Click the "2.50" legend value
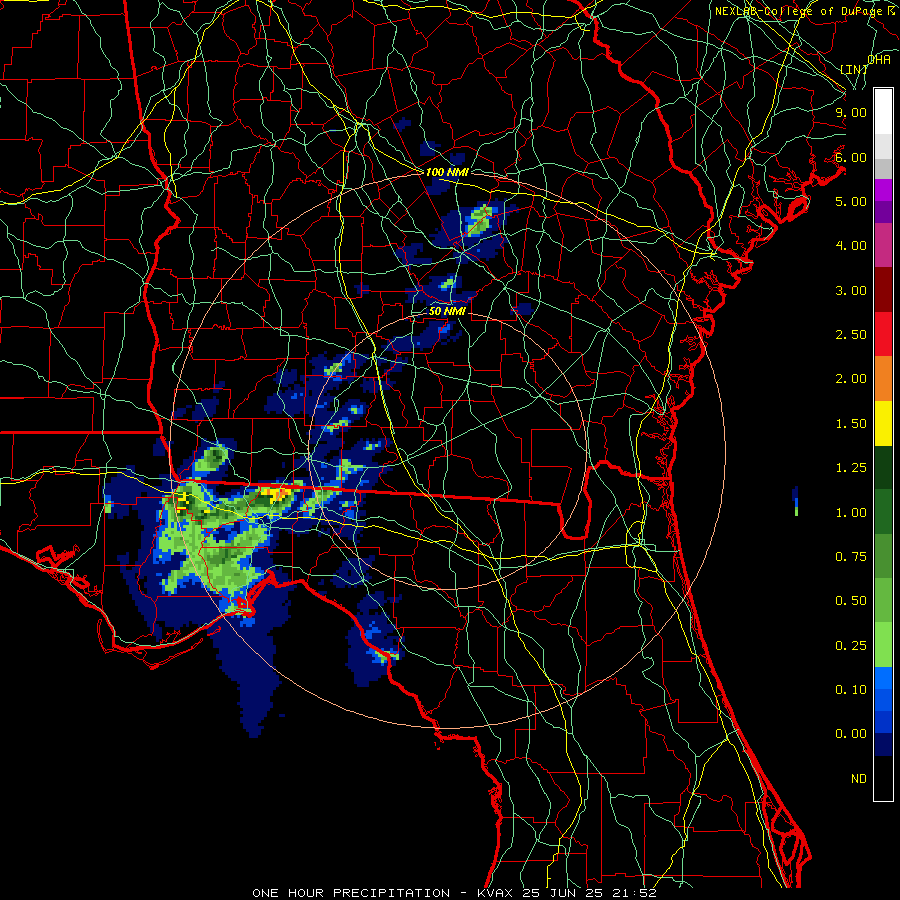 click(851, 335)
